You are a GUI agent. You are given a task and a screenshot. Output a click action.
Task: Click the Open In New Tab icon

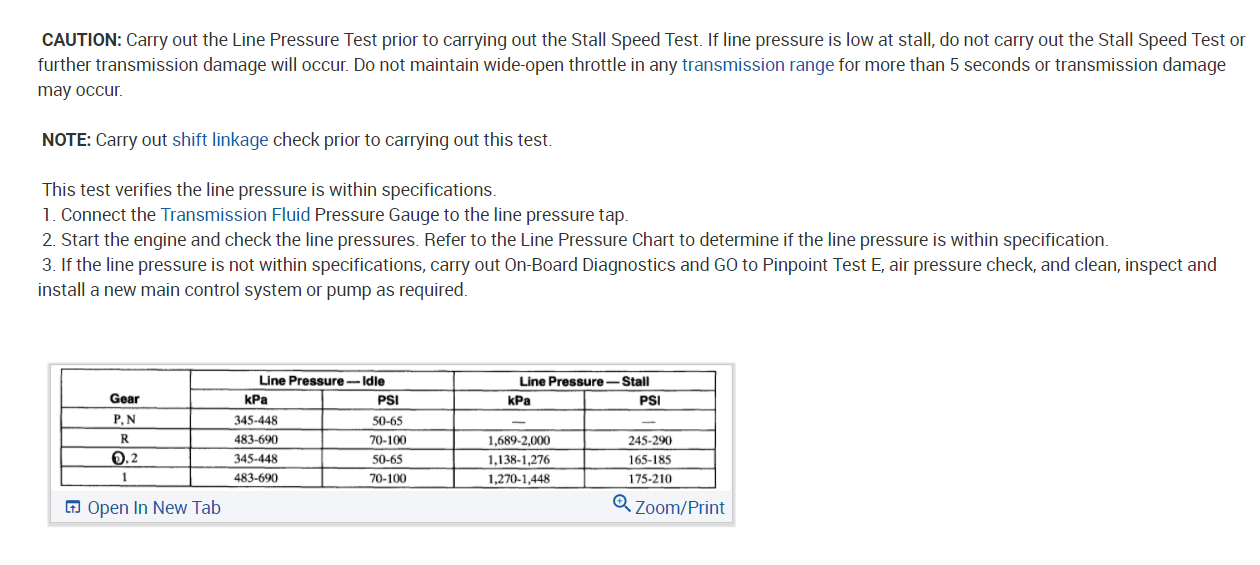73,508
